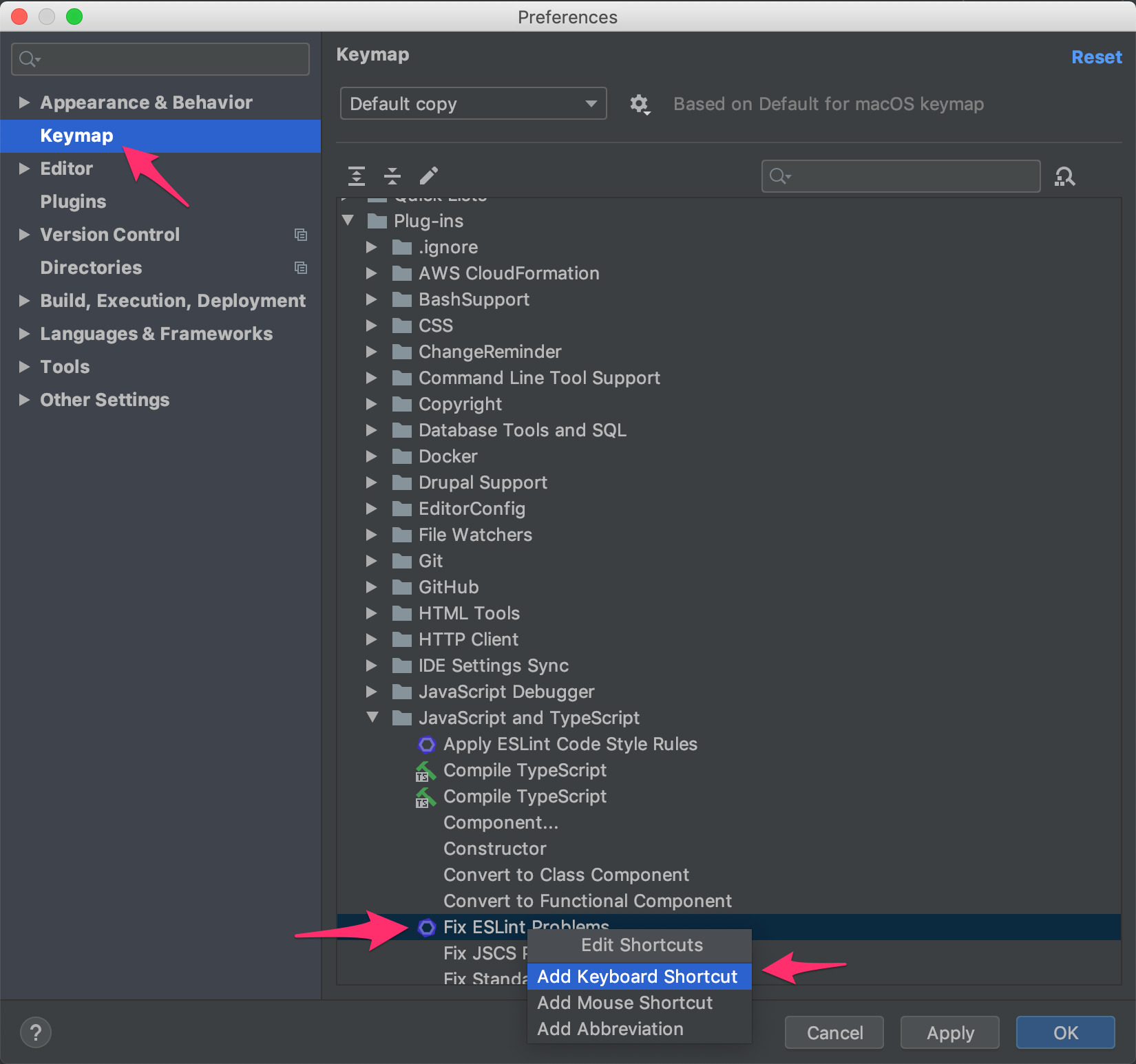Image resolution: width=1136 pixels, height=1064 pixels.
Task: Collapse the JavaScript and TypeScript folder
Action: tap(372, 718)
